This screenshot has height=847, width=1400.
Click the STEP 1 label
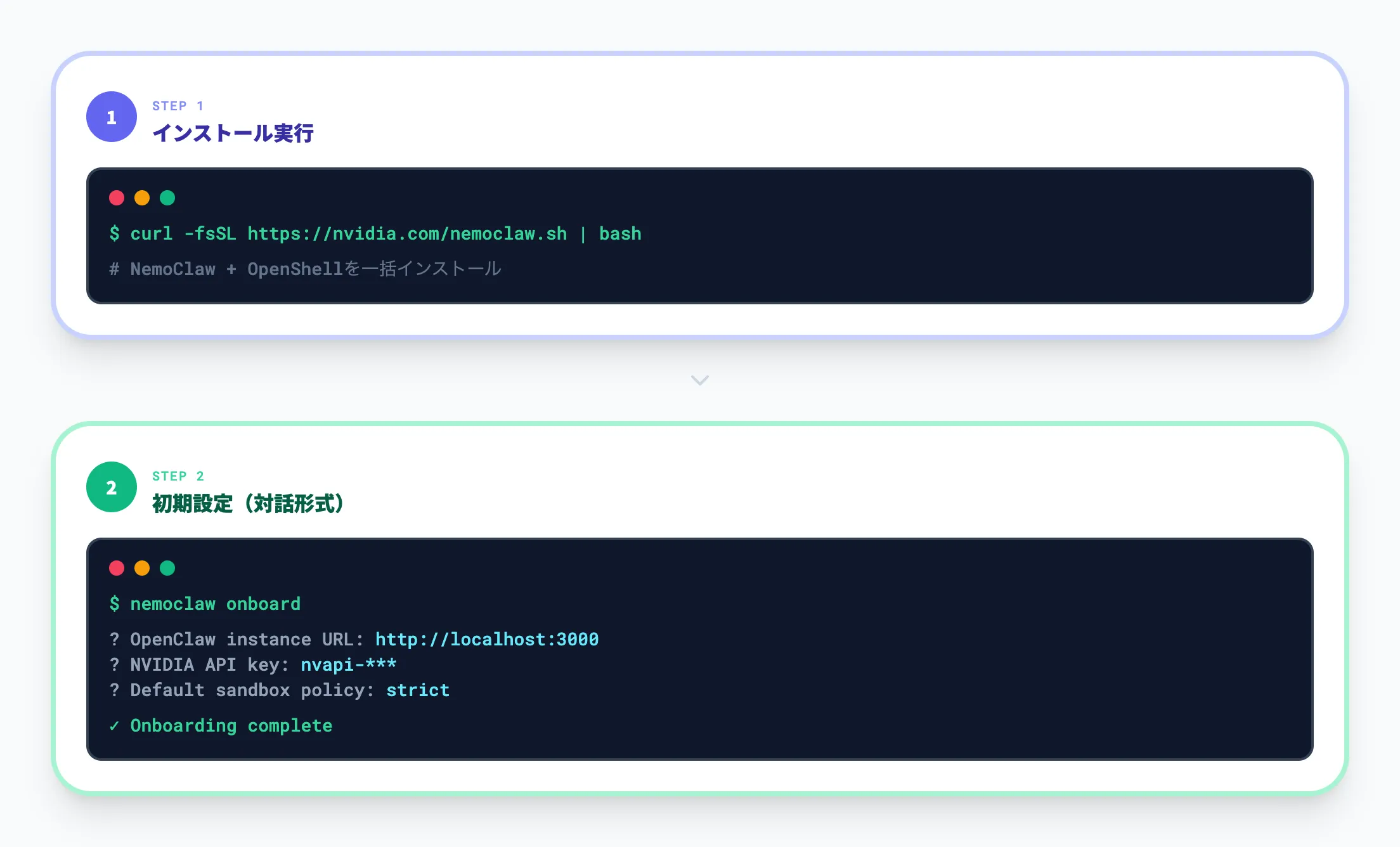[x=178, y=106]
